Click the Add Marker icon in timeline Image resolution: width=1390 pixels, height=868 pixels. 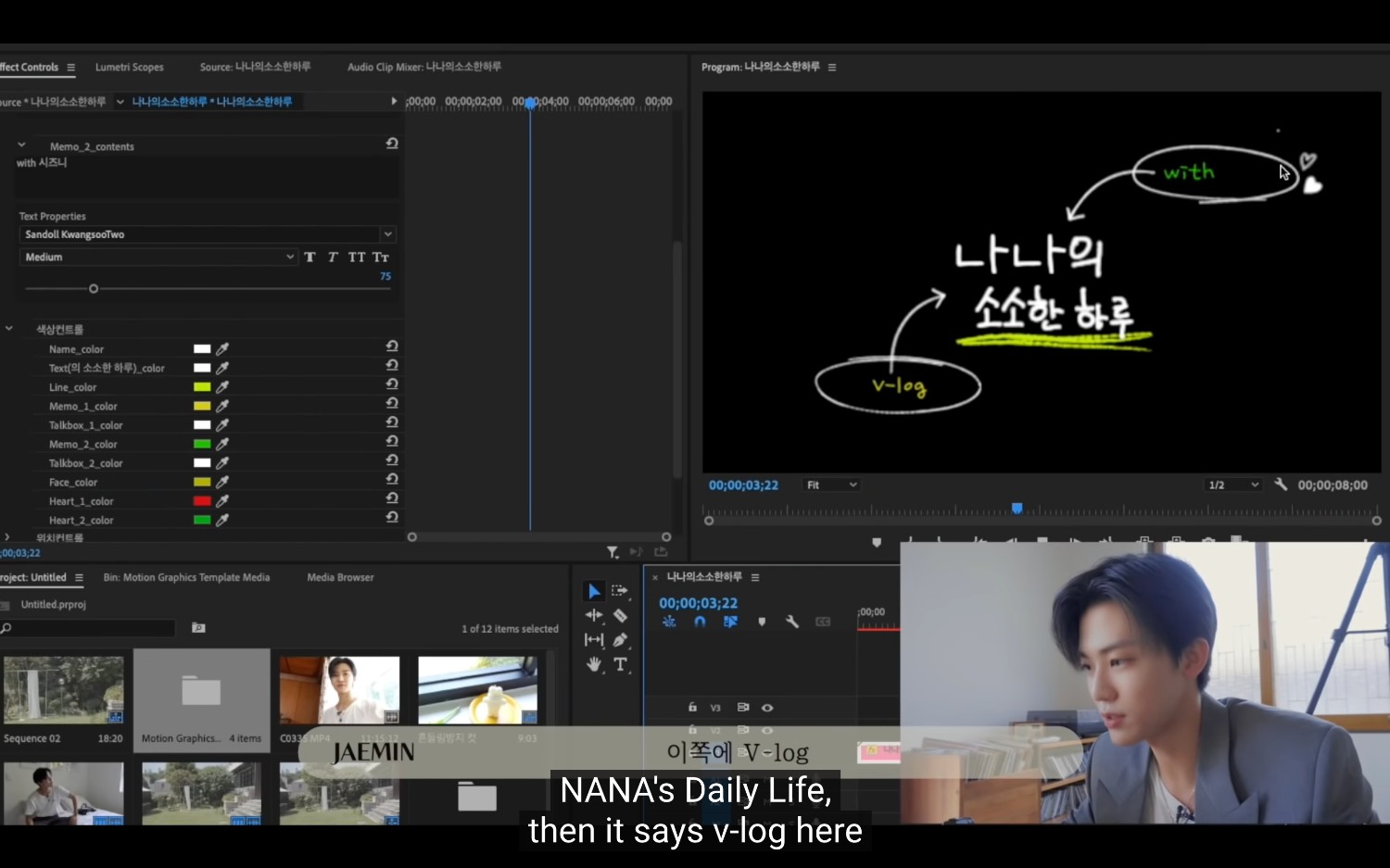coord(762,622)
